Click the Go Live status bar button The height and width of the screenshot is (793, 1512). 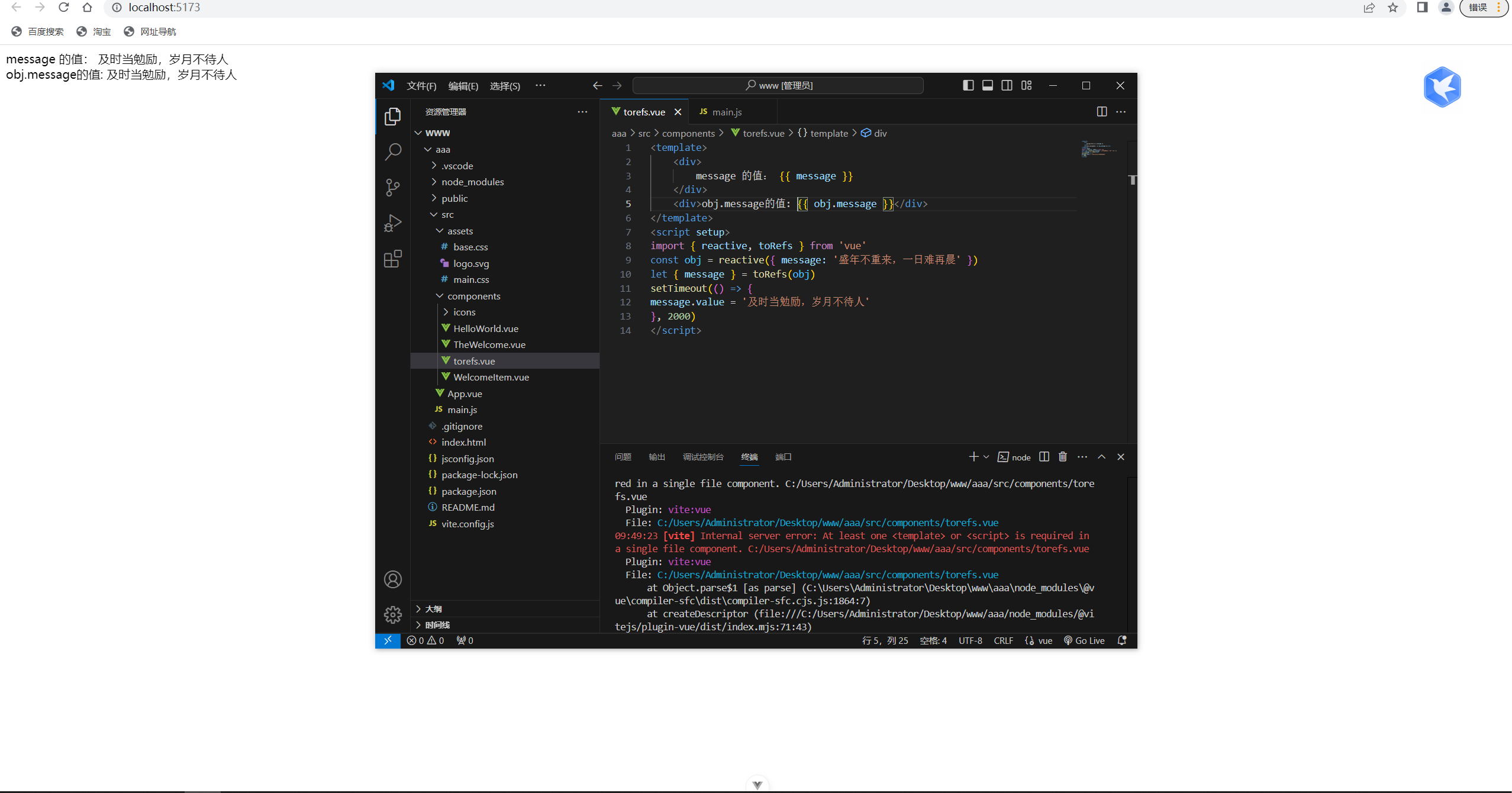coord(1084,641)
